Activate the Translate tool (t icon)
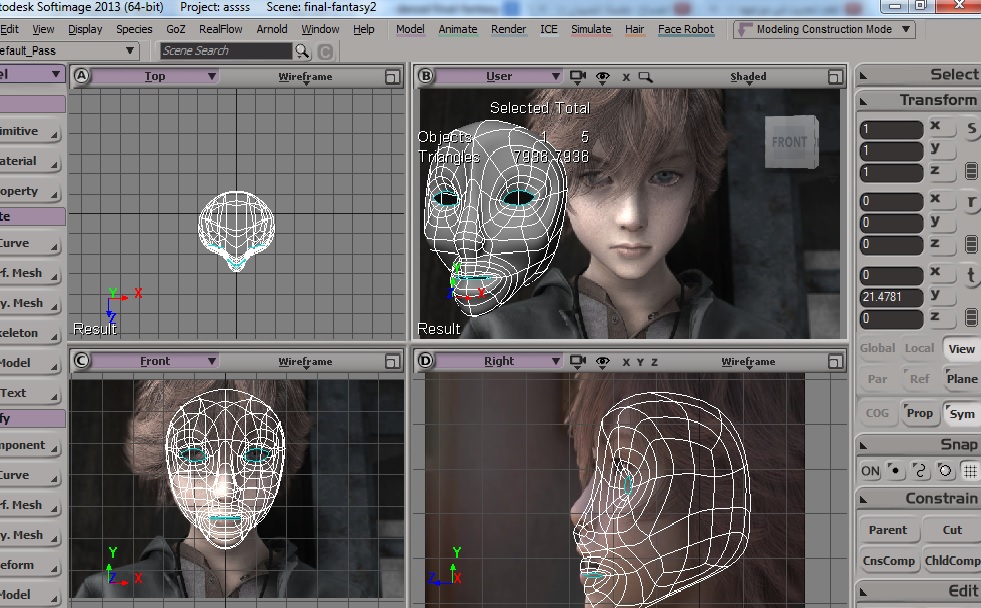Viewport: 981px width, 608px height. pos(971,275)
